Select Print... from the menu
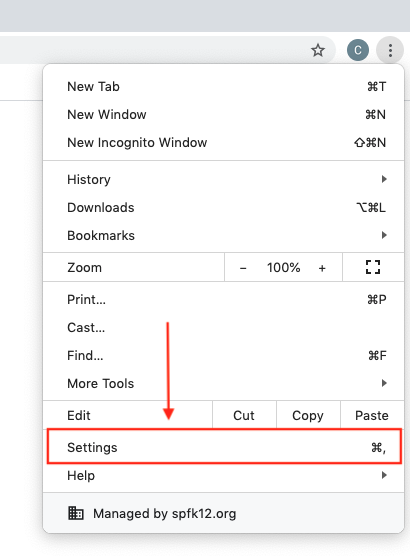This screenshot has width=410, height=557. 223,299
